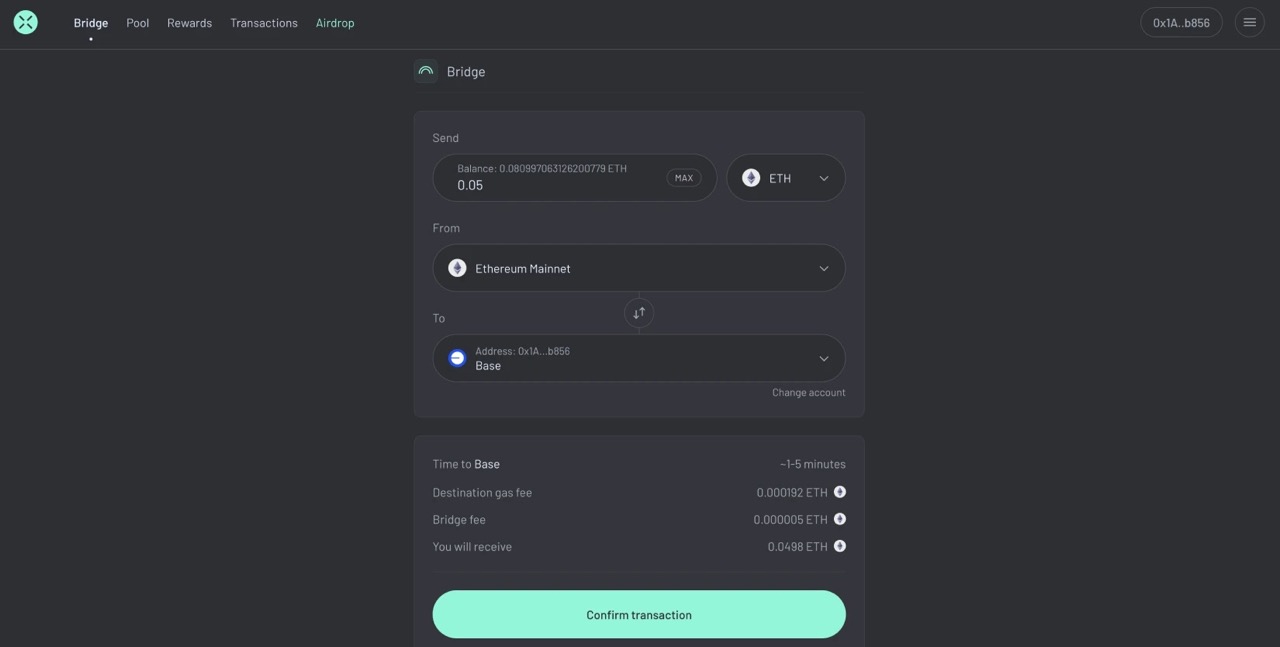The height and width of the screenshot is (647, 1280).
Task: Click the swap direction arrows between From and To
Action: pyautogui.click(x=638, y=311)
